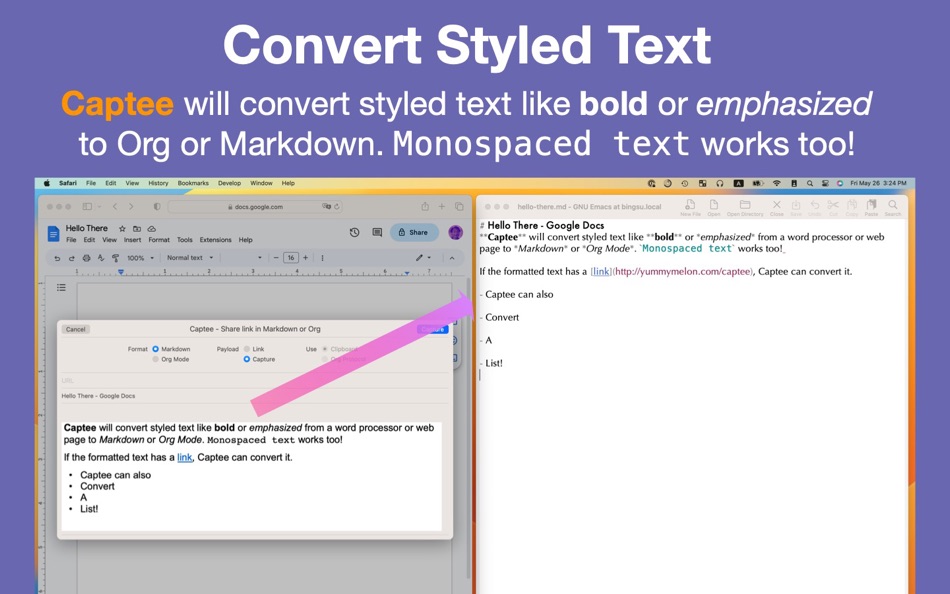Click Safari privacy shield icon
The width and height of the screenshot is (950, 594).
click(x=157, y=207)
